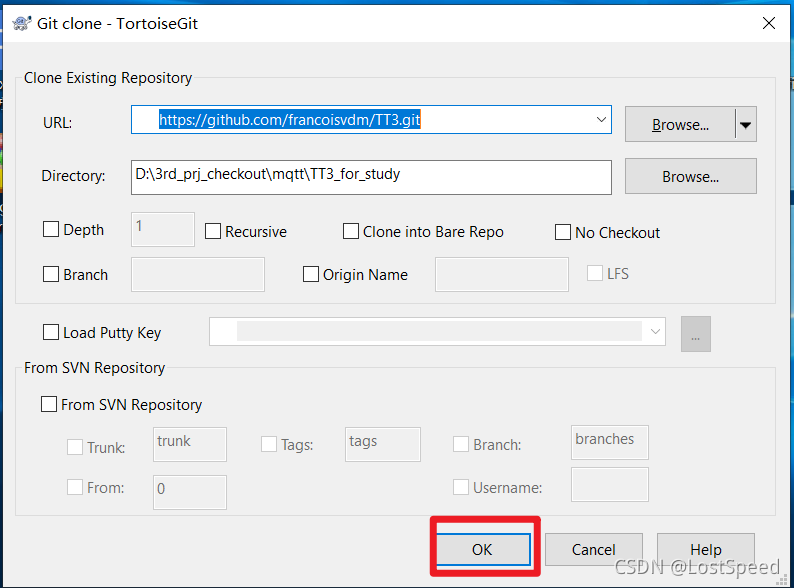Click the Username text field
The height and width of the screenshot is (588, 794).
click(610, 485)
